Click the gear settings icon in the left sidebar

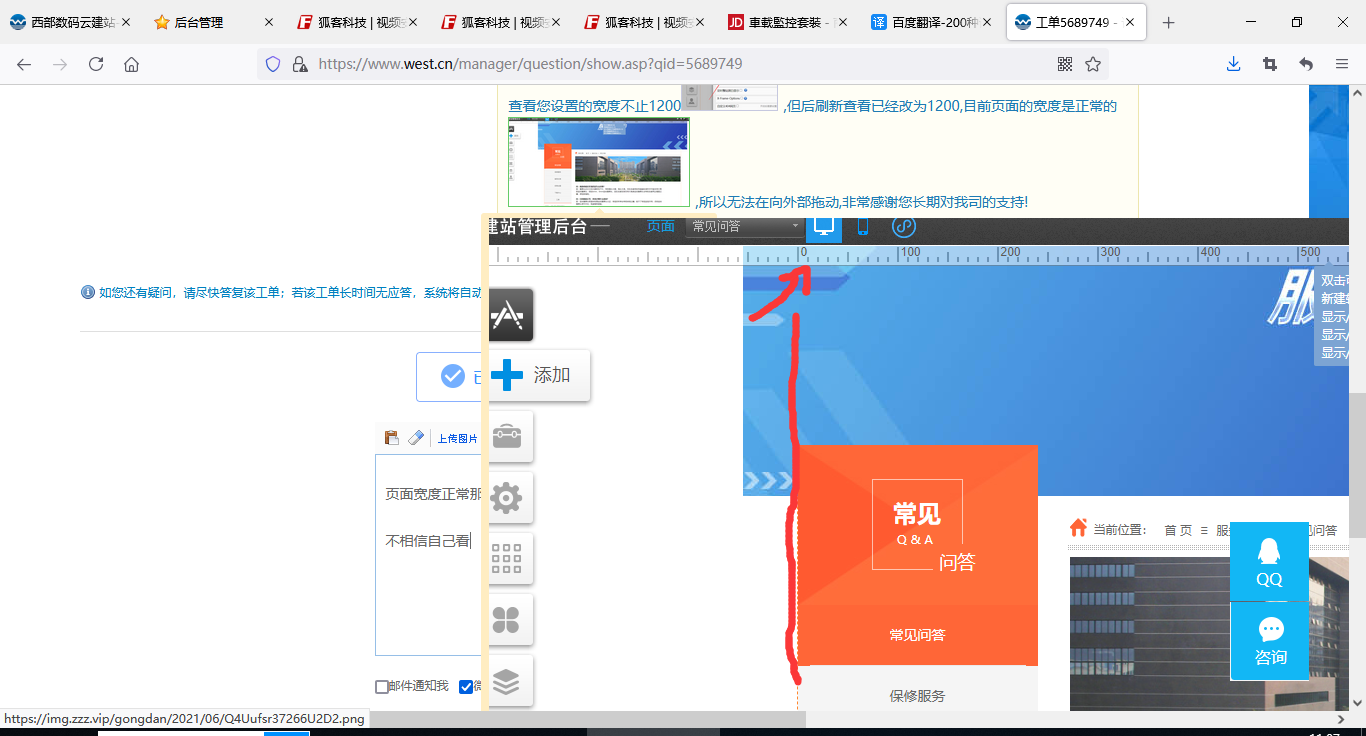tap(507, 497)
